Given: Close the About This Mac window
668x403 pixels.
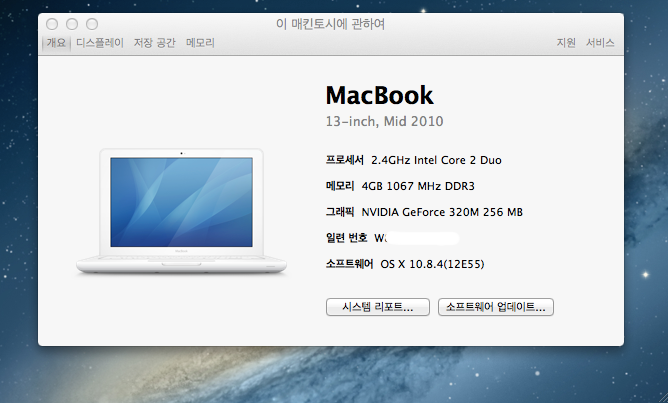Looking at the screenshot, I should pos(51,23).
